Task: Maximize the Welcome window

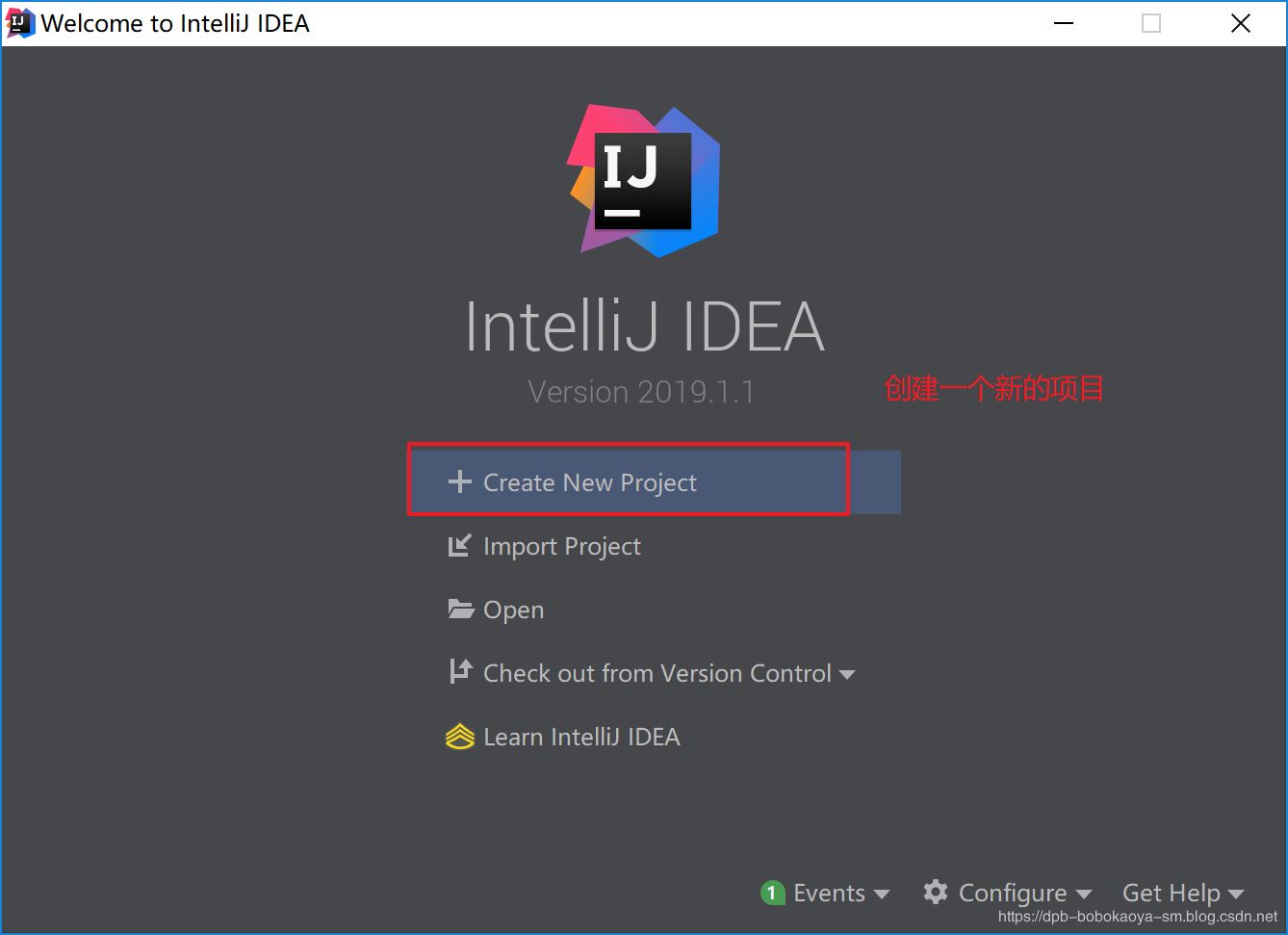Action: coord(1151,23)
